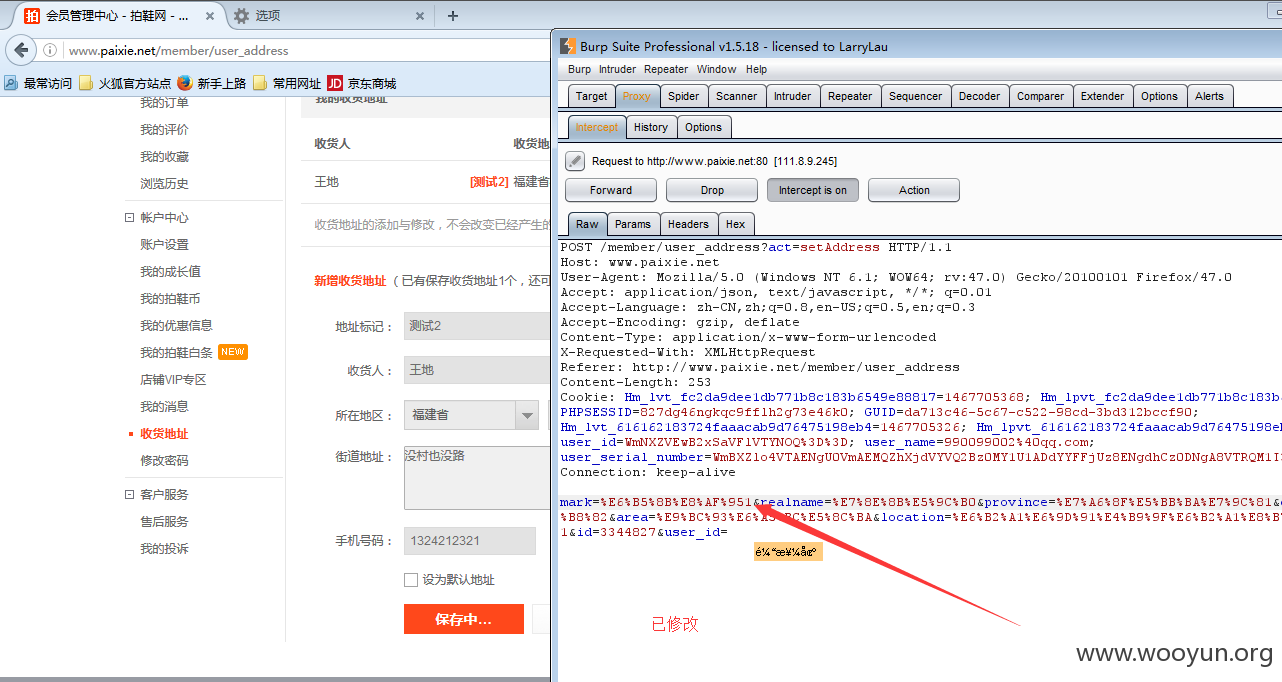Open the Action button menu
Screen dimensions: 1282x682
(914, 190)
